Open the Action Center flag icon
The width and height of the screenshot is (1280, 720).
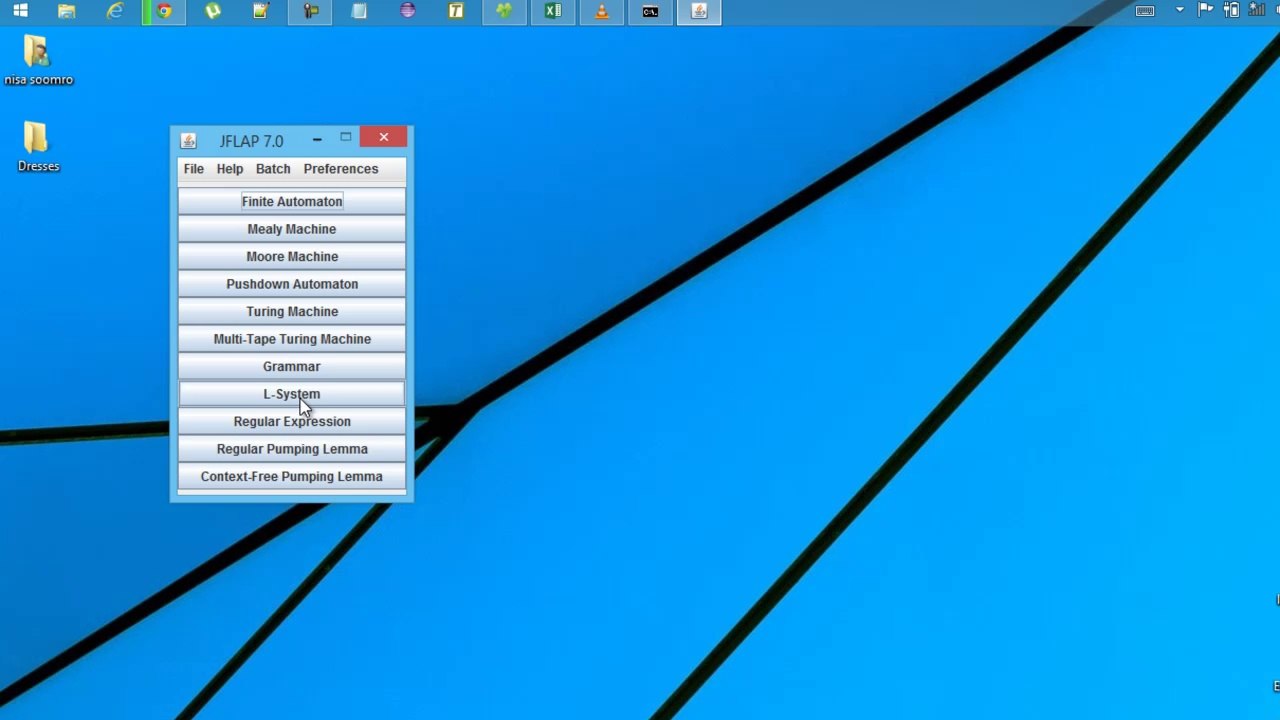click(x=1206, y=11)
